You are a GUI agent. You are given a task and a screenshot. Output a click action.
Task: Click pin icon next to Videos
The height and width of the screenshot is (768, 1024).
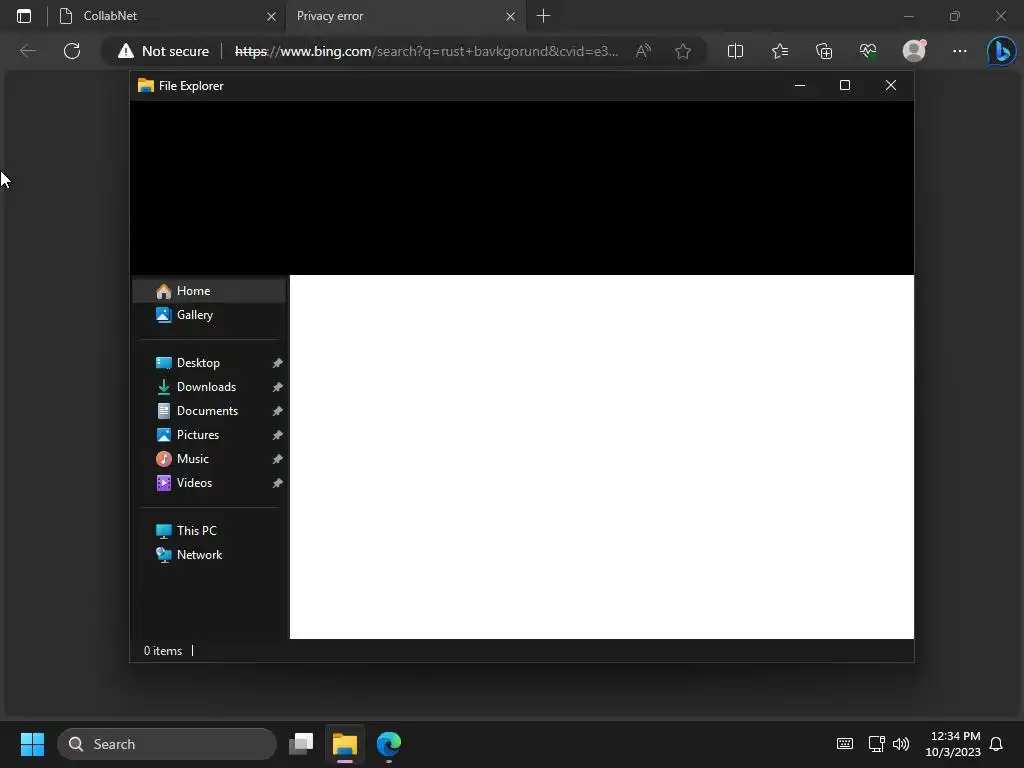point(278,483)
